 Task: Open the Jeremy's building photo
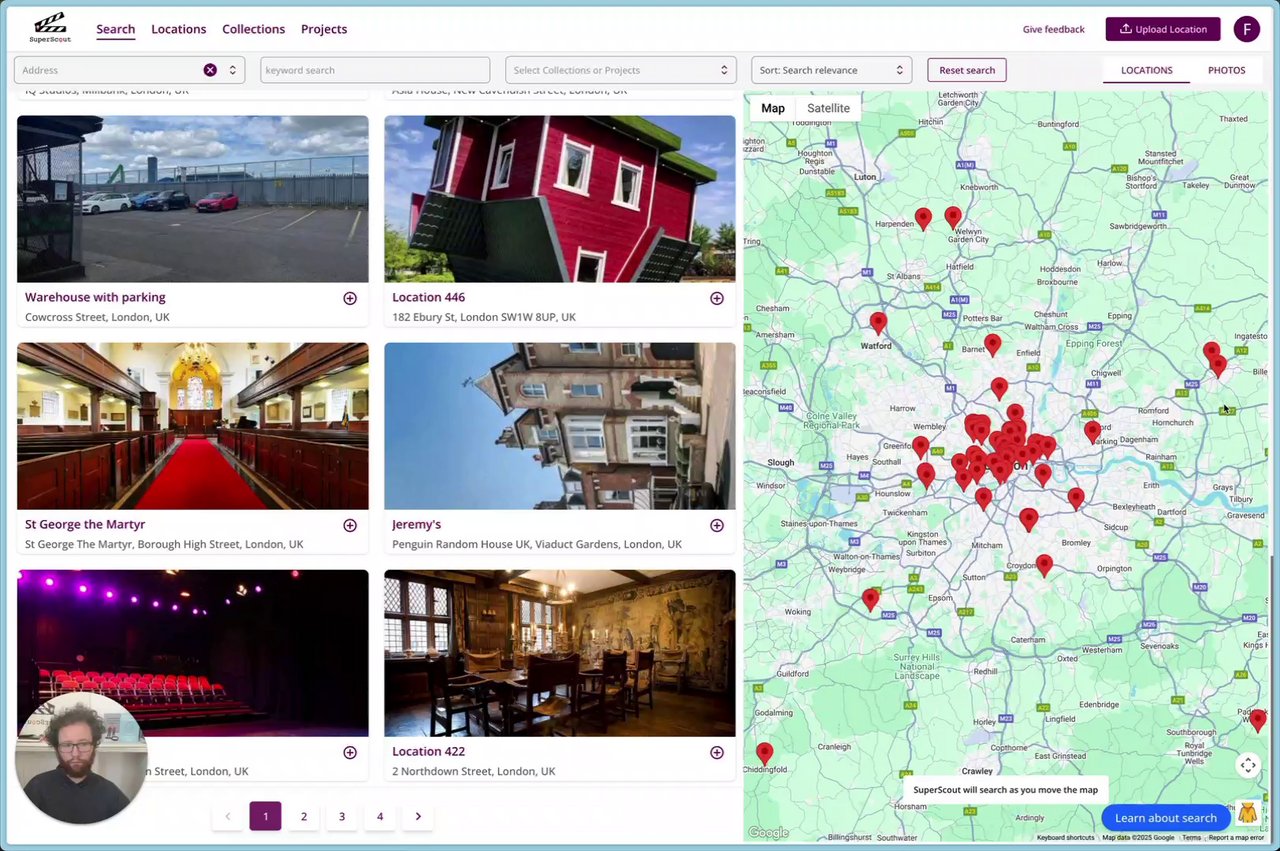[560, 426]
